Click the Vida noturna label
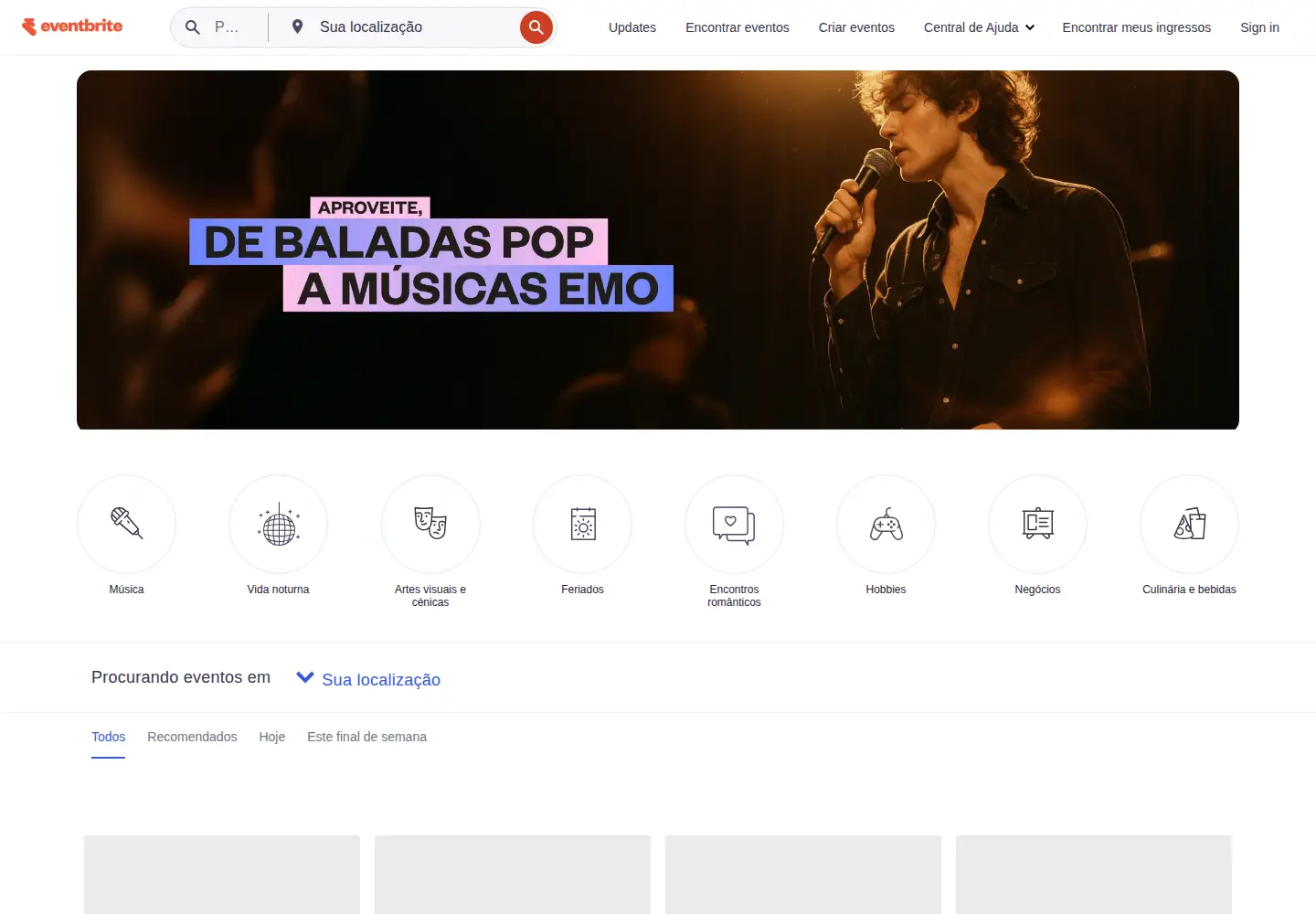The height and width of the screenshot is (914, 1316). click(279, 590)
